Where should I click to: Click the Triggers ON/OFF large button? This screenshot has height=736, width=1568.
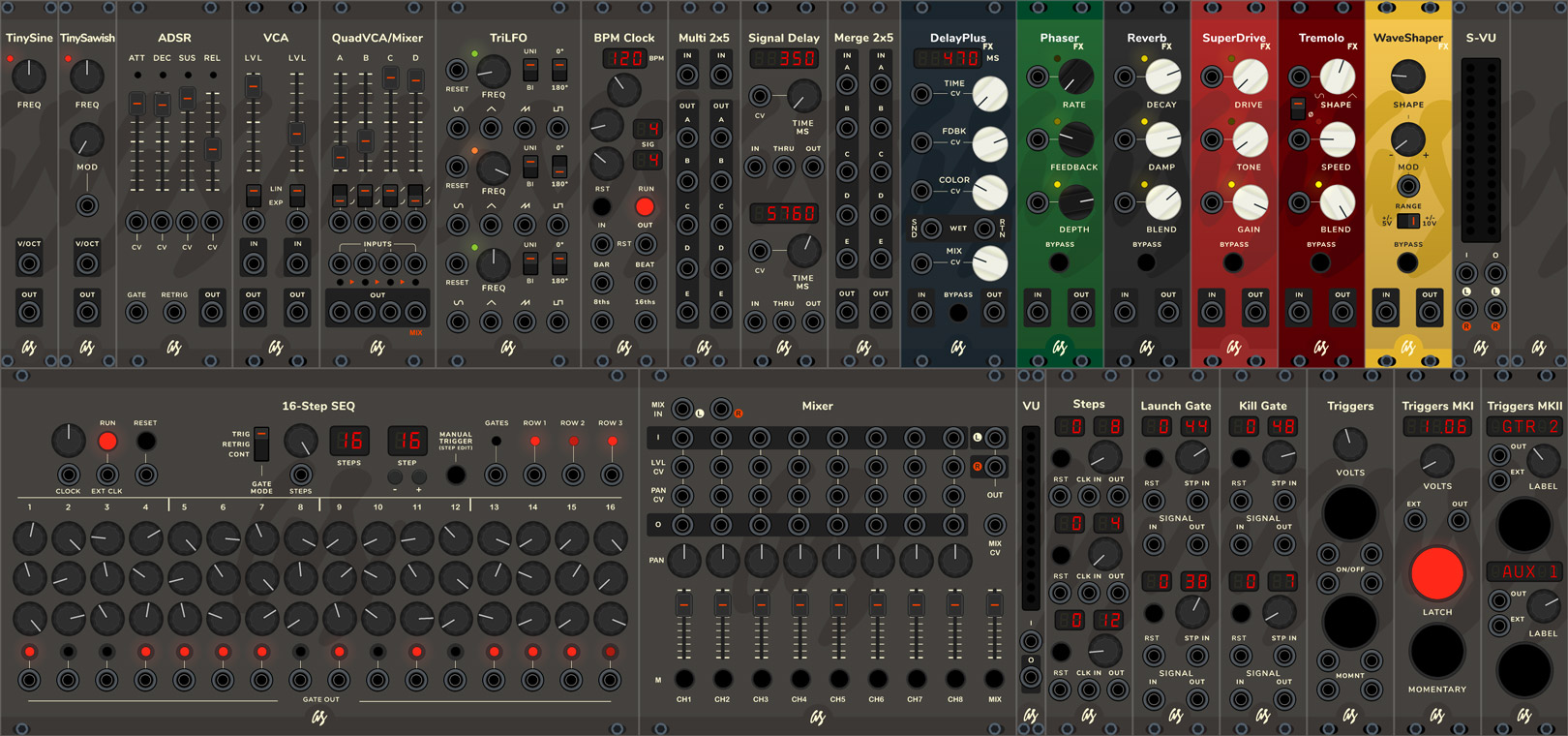pos(1350,513)
